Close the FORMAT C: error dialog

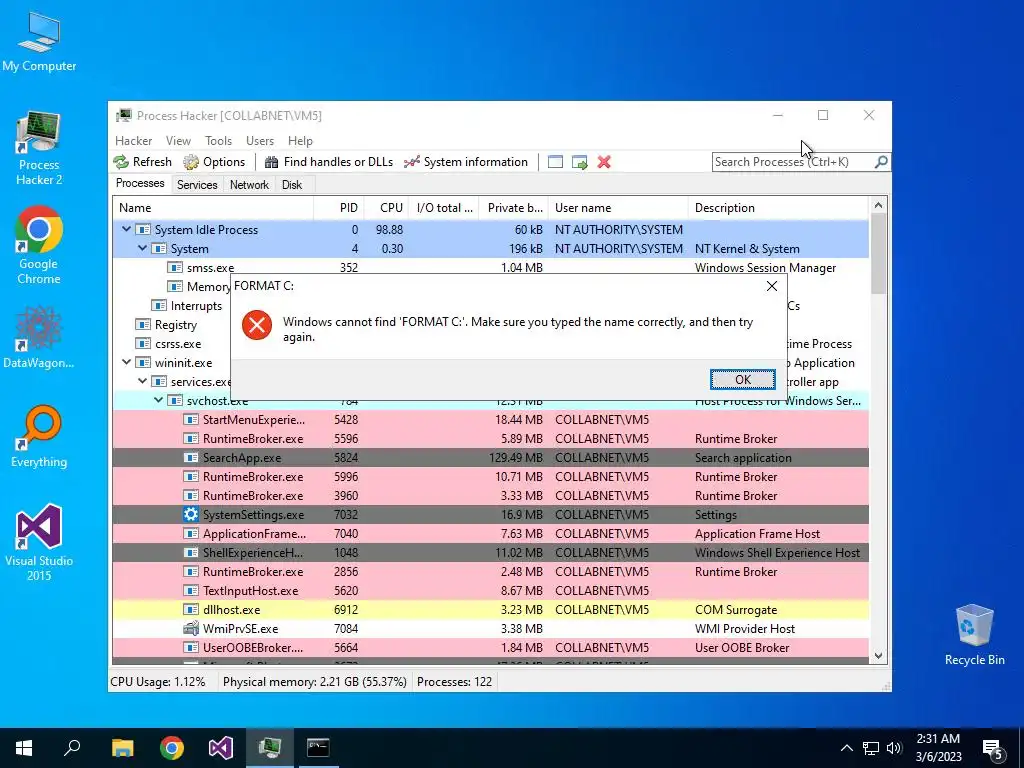click(772, 286)
